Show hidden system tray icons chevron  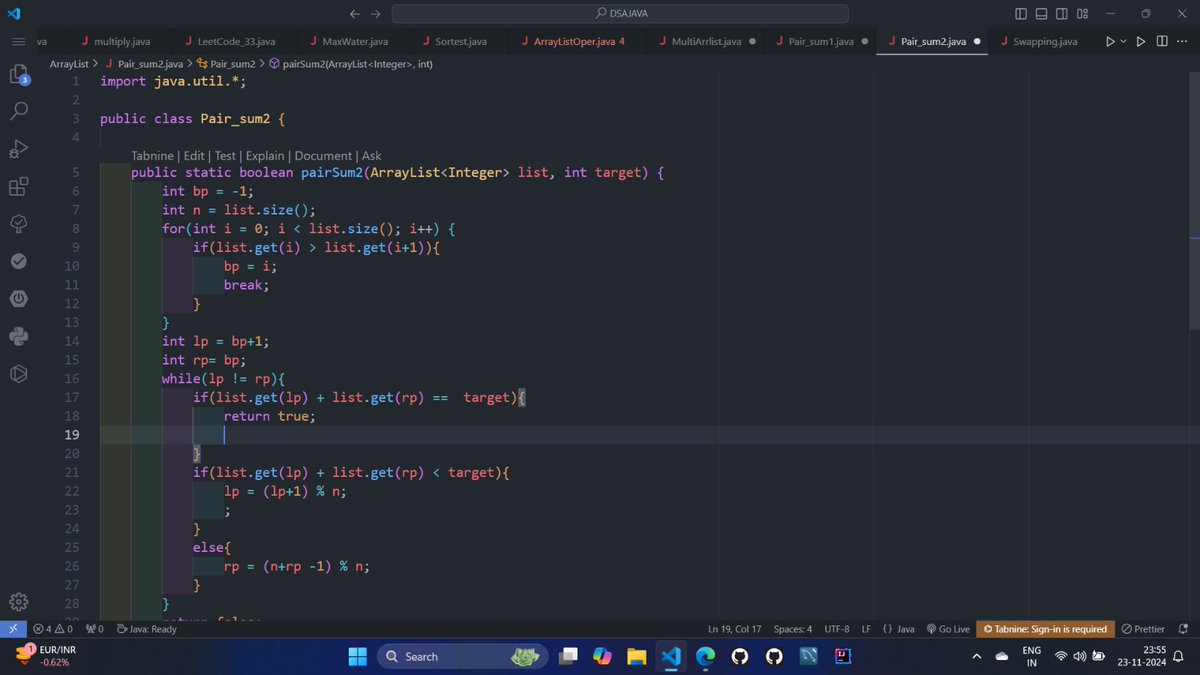coord(976,656)
